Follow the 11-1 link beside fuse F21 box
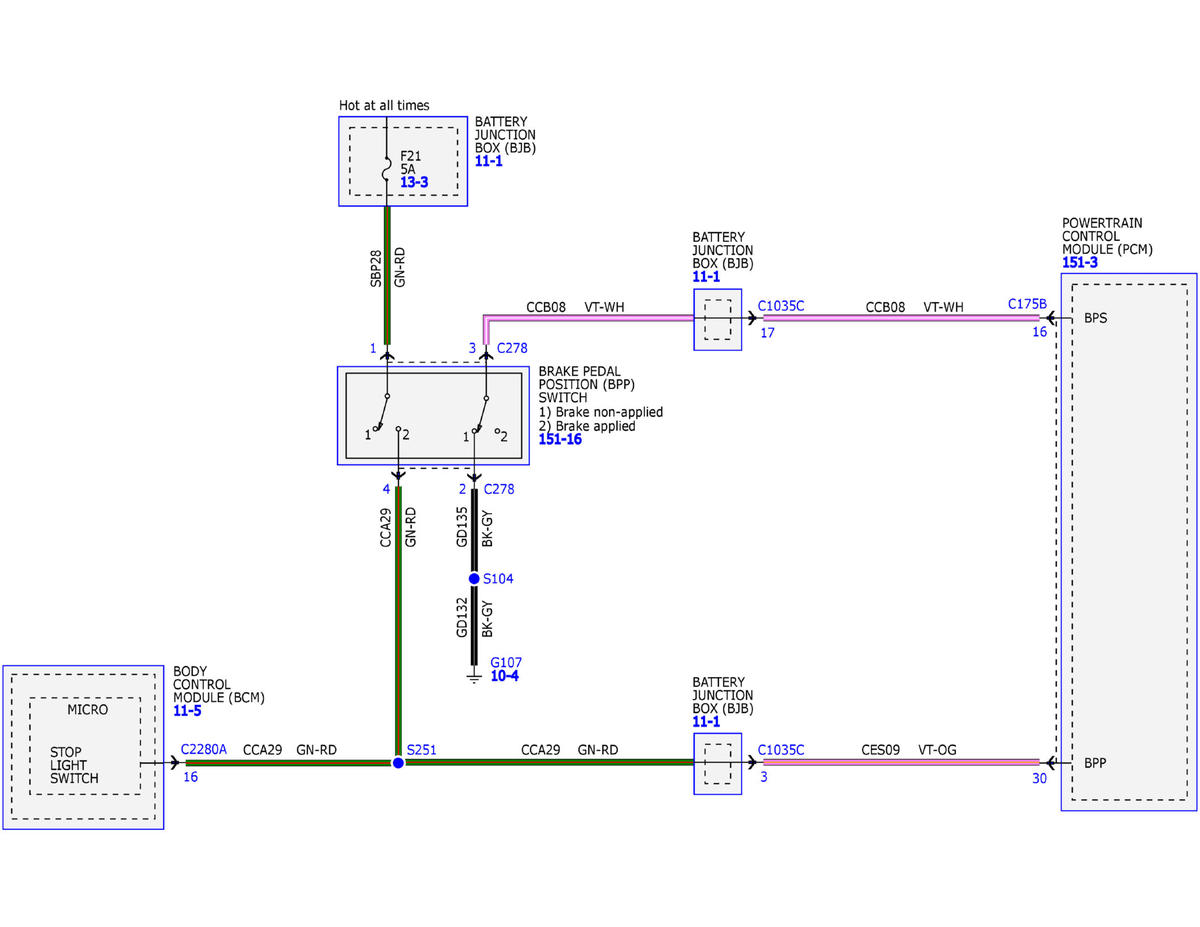Viewport: 1200px width, 927px height. (x=489, y=161)
